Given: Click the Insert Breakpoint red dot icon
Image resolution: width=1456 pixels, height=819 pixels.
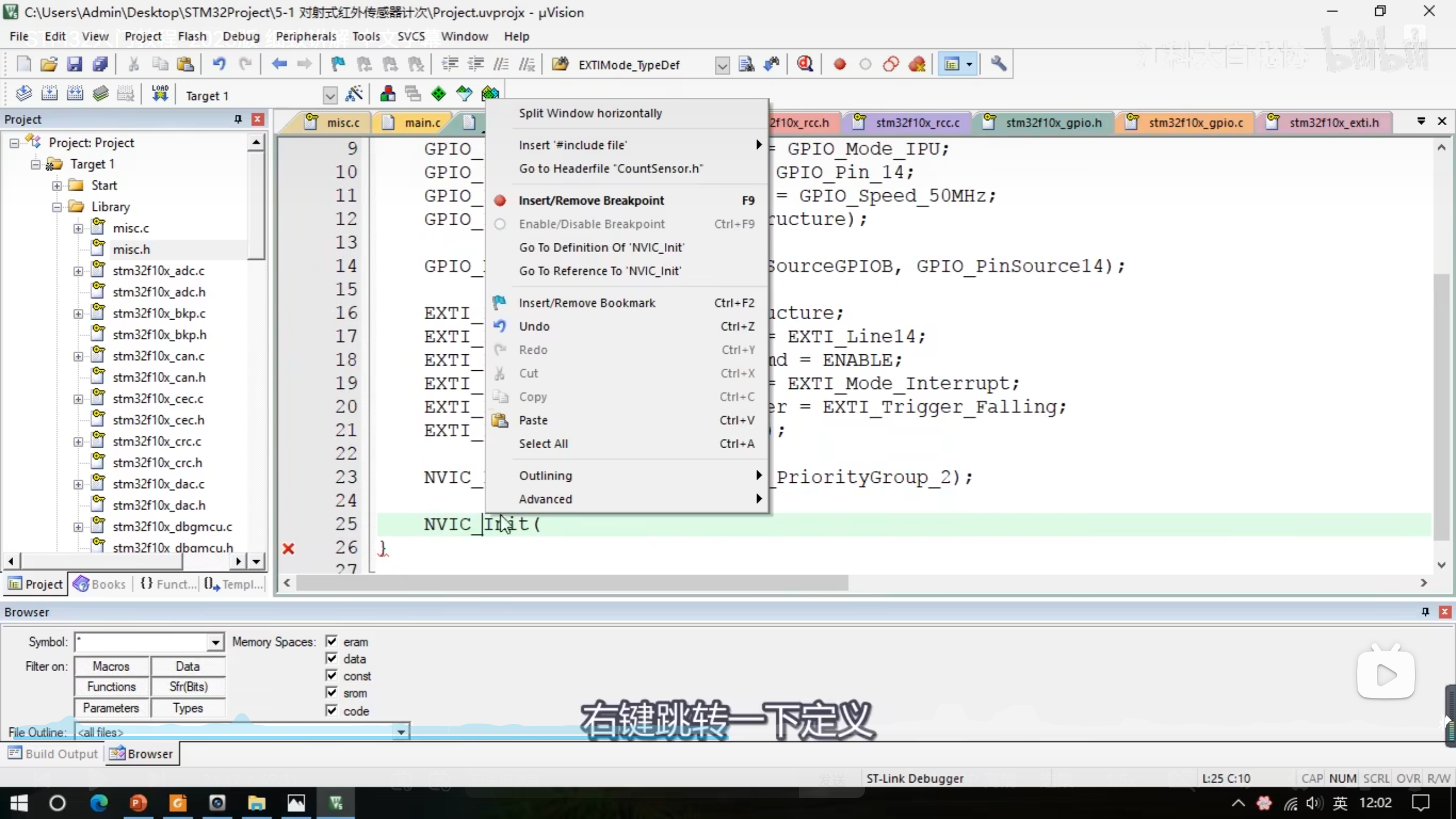Looking at the screenshot, I should point(839,64).
